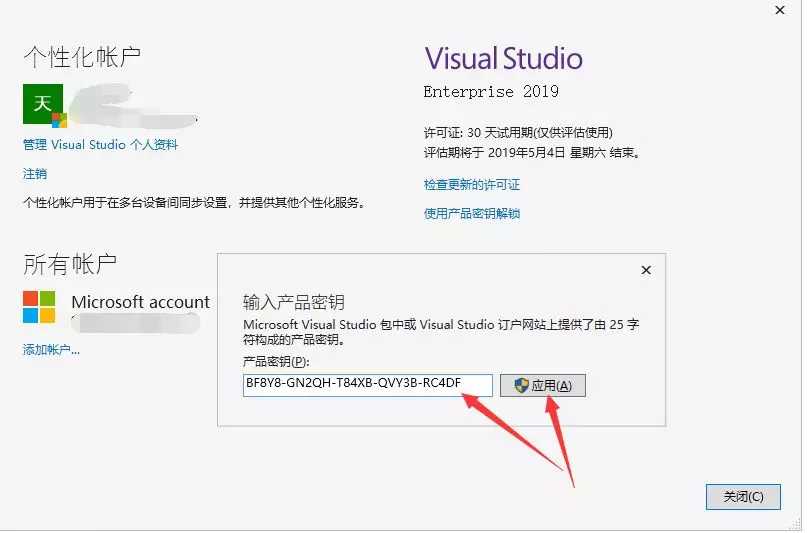Click the 所有帐户 heading
The image size is (807, 533).
[70, 264]
